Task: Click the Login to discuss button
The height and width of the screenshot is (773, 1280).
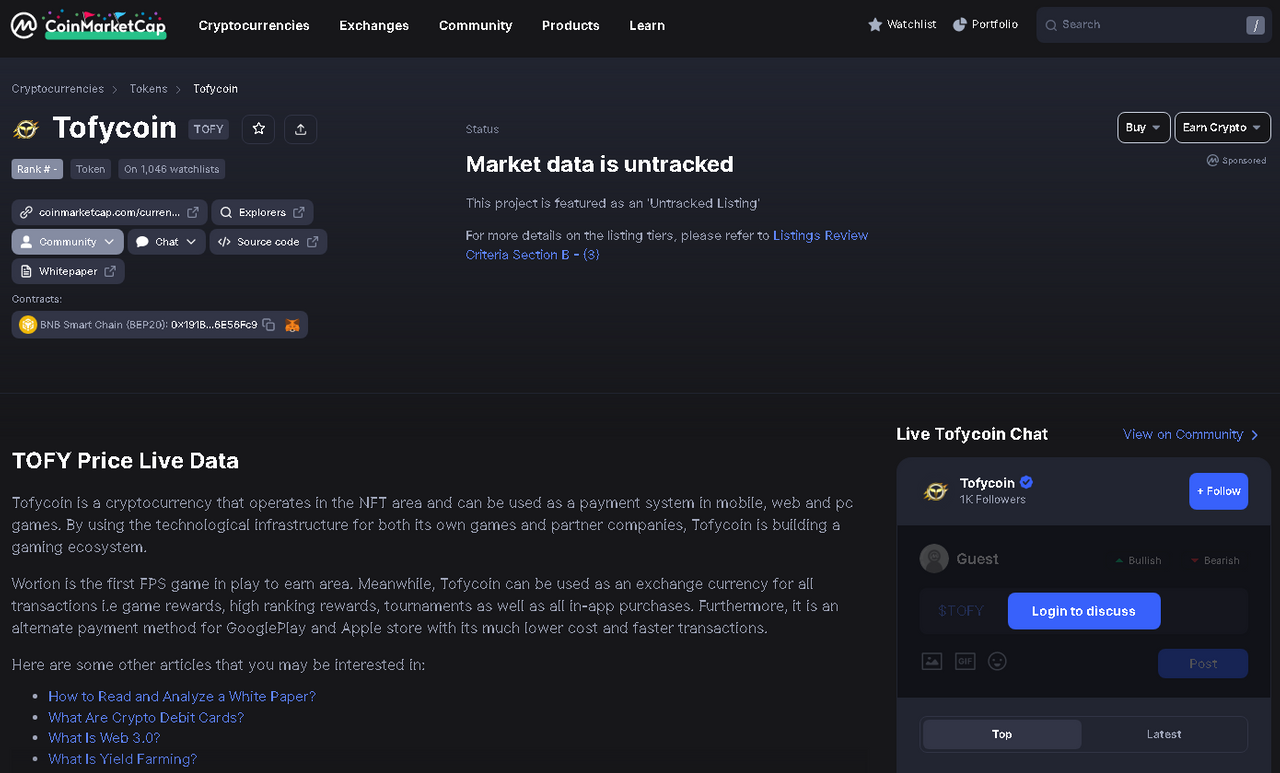Action: (x=1084, y=611)
